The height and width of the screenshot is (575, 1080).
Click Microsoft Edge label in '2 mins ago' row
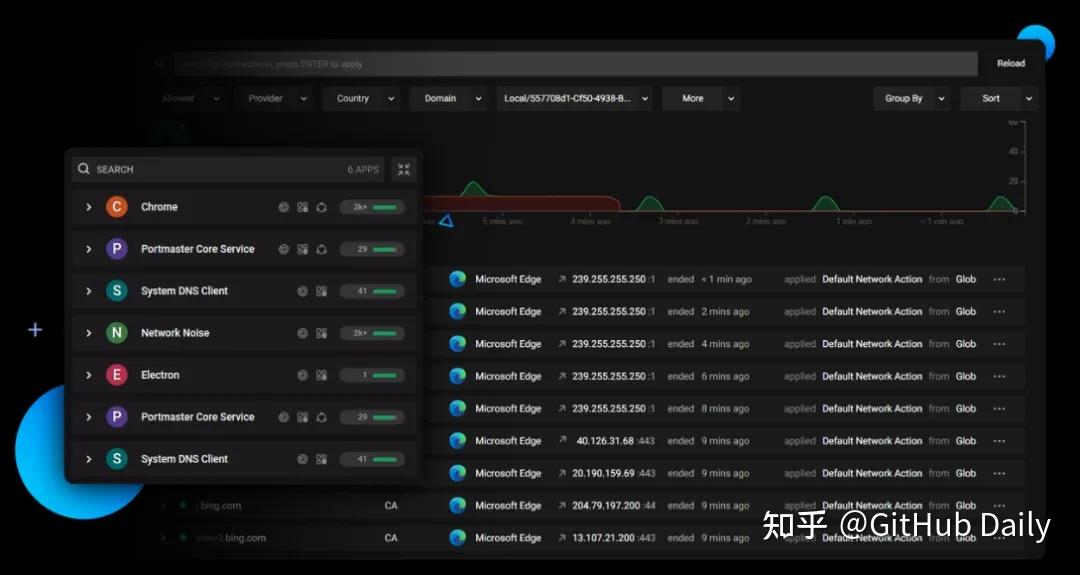point(508,311)
